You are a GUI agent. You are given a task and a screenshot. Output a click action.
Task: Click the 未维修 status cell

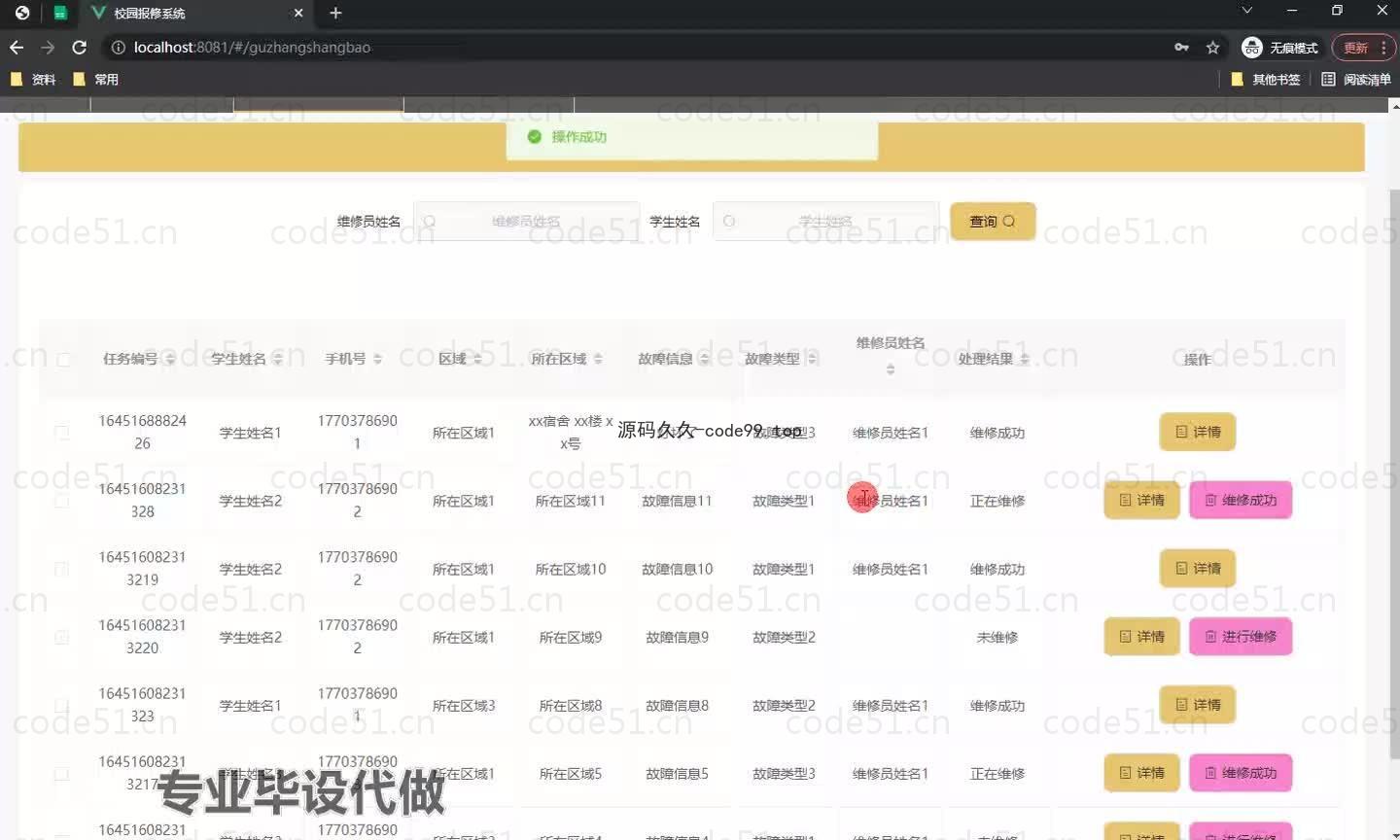pos(997,638)
